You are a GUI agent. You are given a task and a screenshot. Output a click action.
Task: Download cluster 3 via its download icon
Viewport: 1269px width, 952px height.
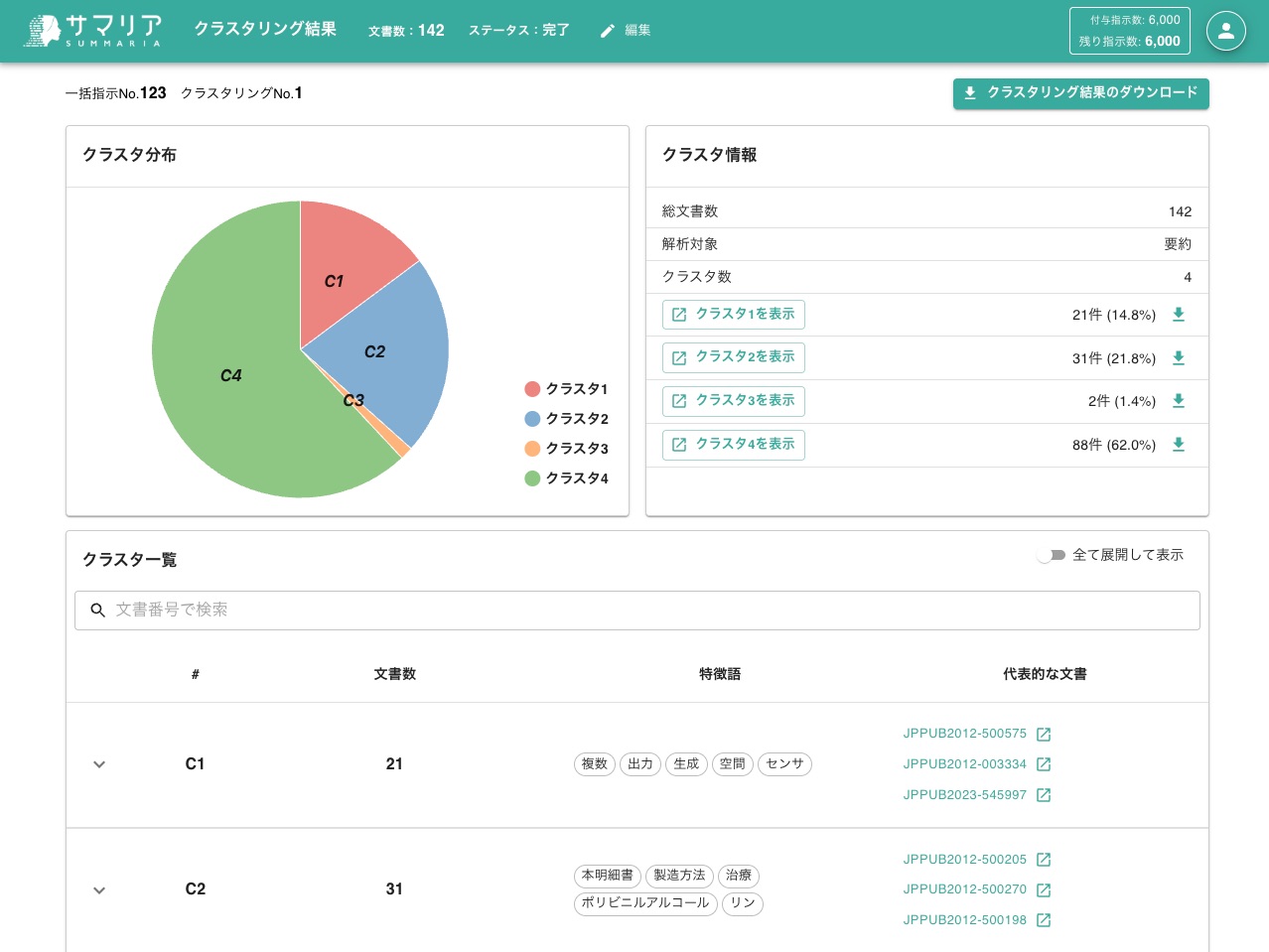pyautogui.click(x=1179, y=401)
